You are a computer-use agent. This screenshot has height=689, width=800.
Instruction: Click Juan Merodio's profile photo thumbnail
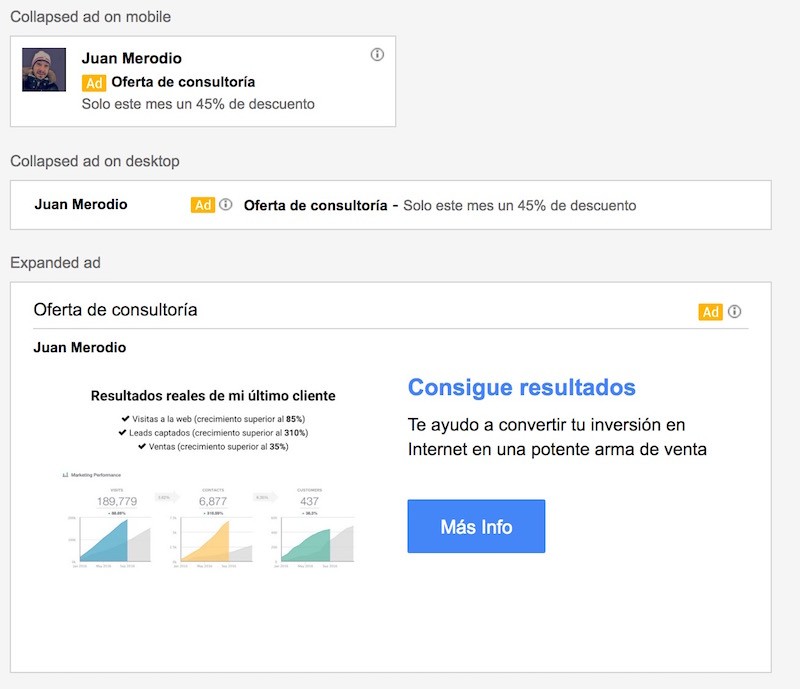click(44, 70)
